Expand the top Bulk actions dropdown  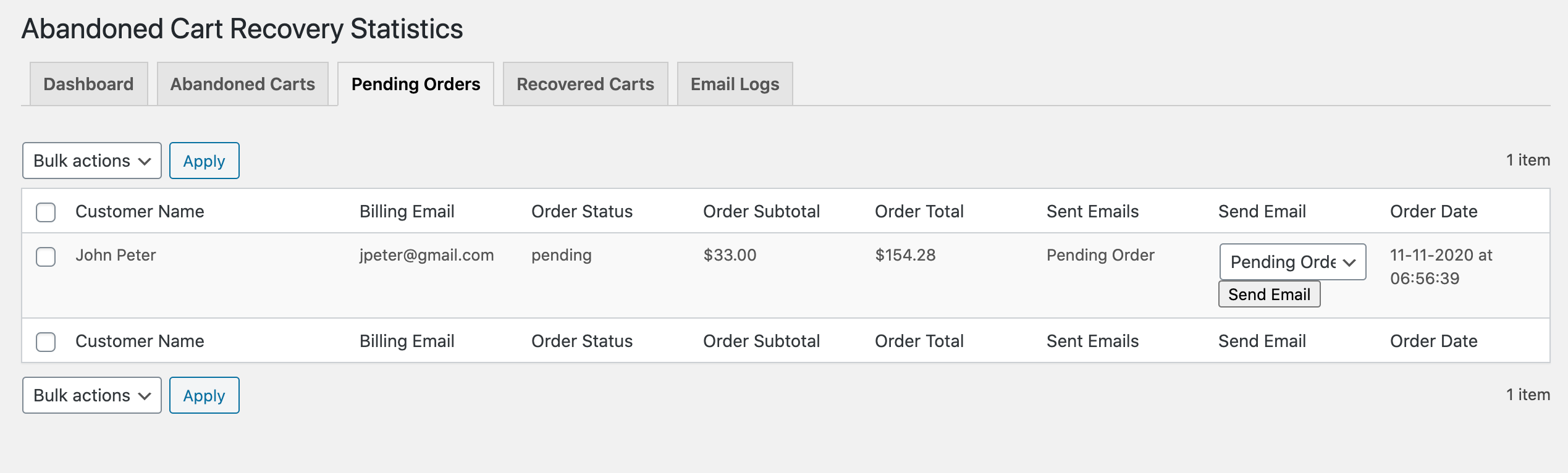[x=91, y=161]
